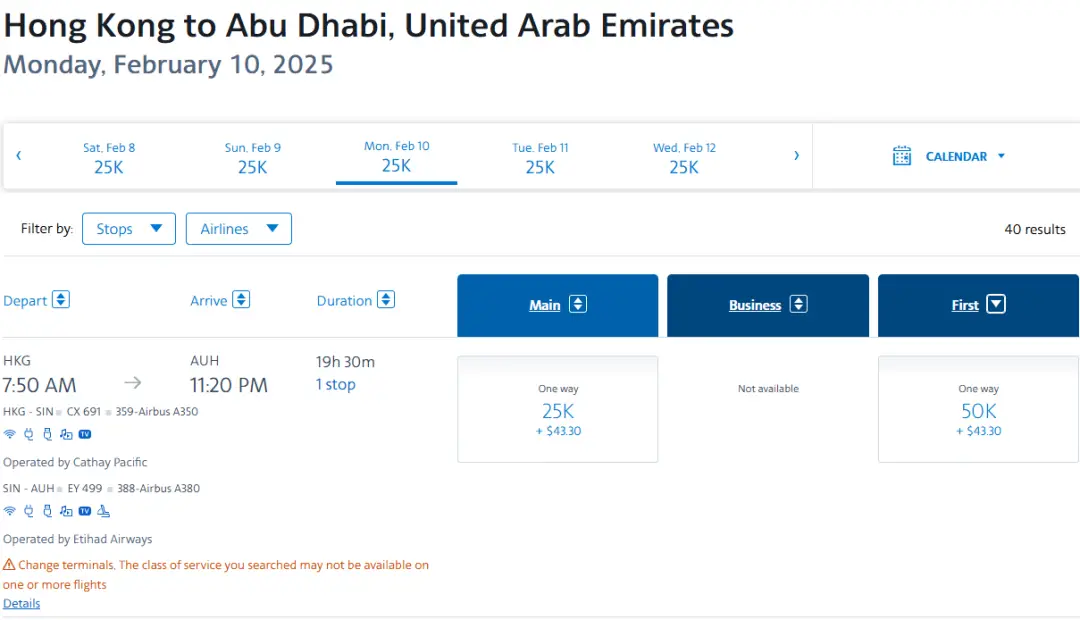Toggle sort order on the Duration column
This screenshot has width=1080, height=620.
click(x=386, y=300)
